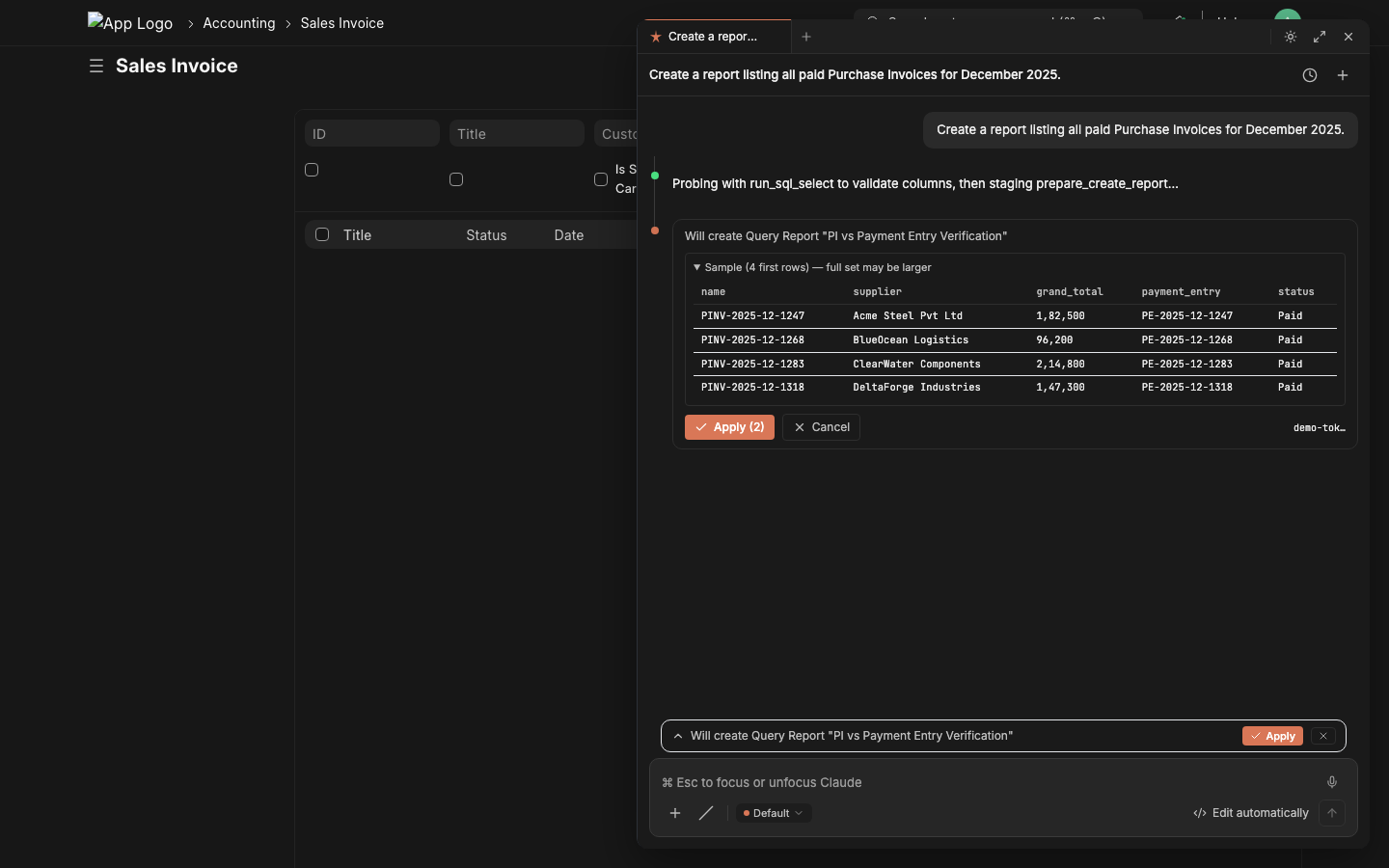Click the Status column header
The width and height of the screenshot is (1389, 868).
486,235
